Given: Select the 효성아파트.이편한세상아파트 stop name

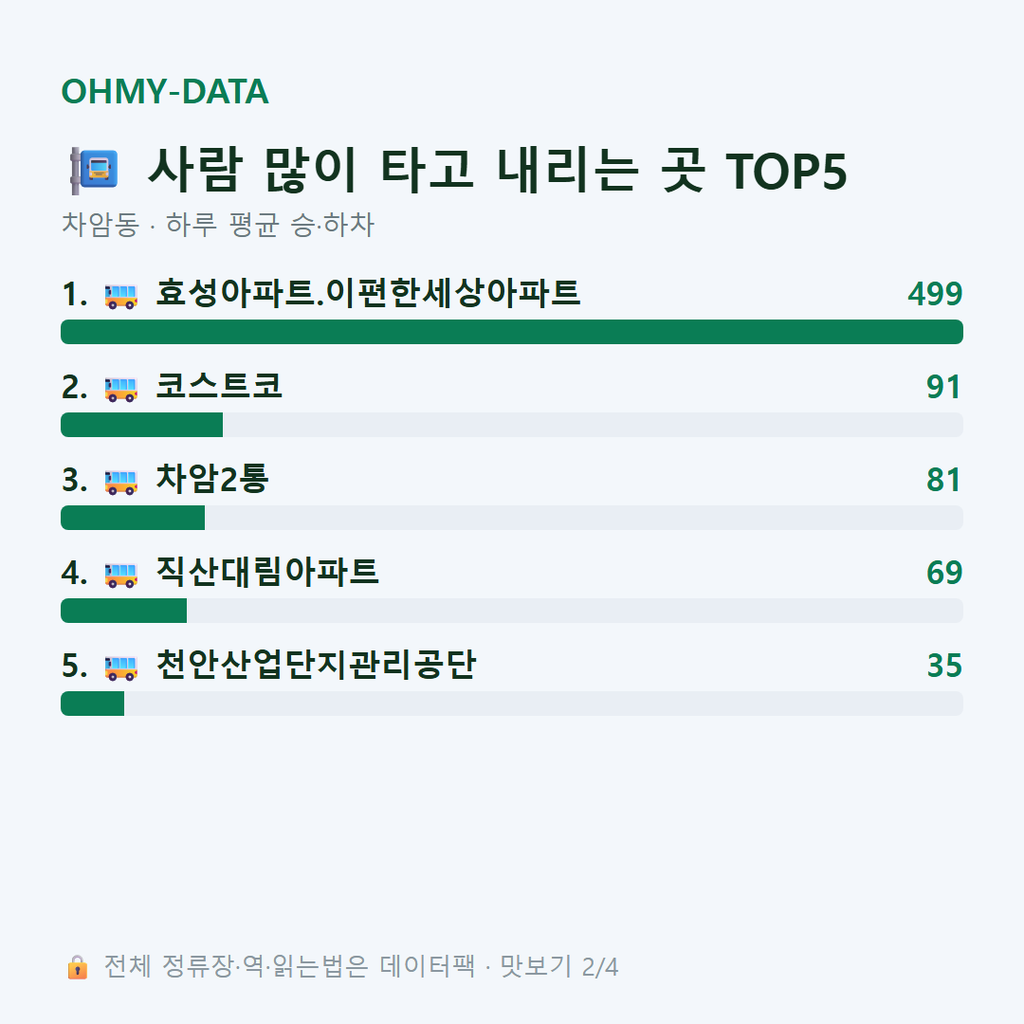Looking at the screenshot, I should tap(368, 293).
